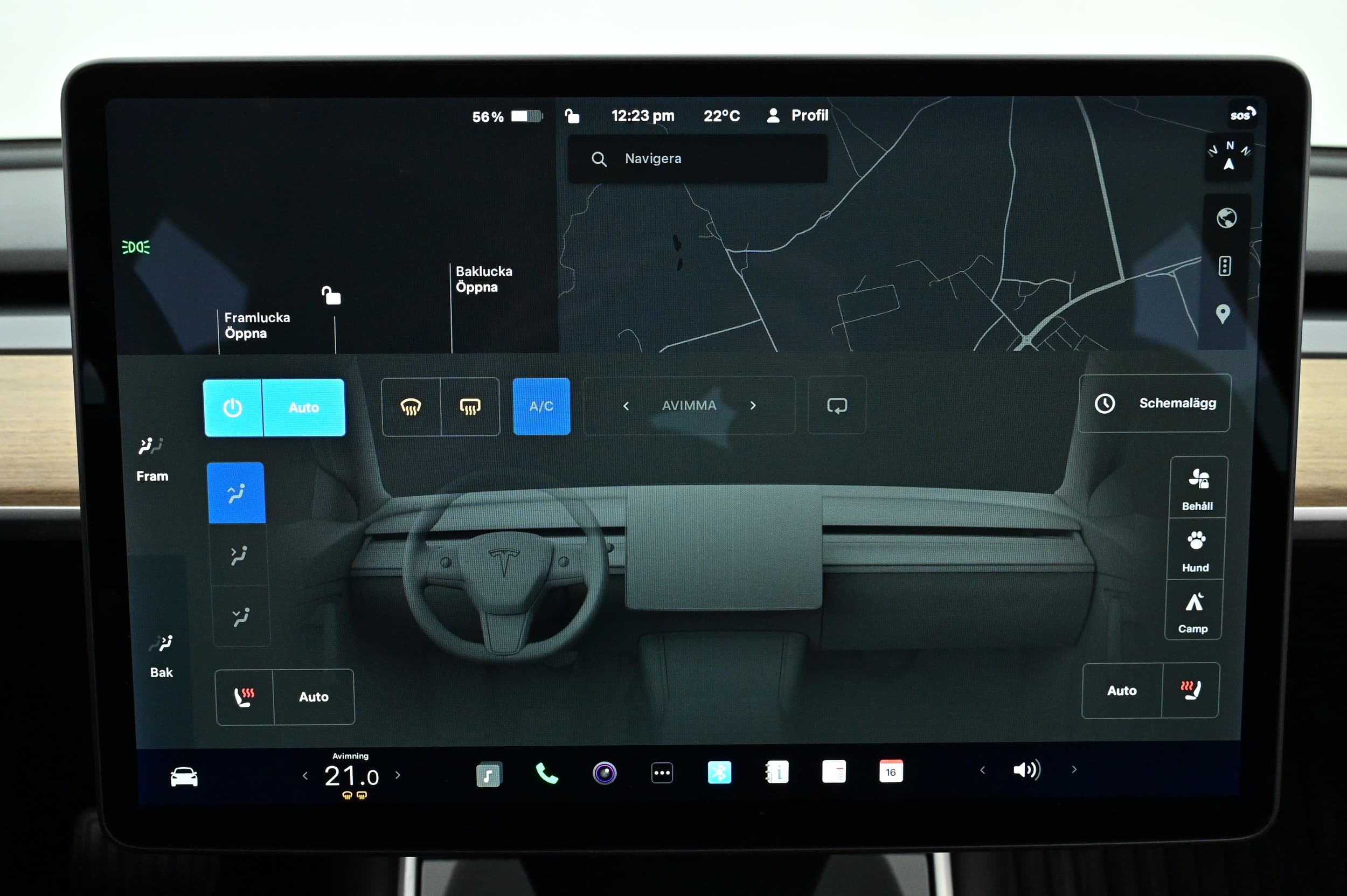Open the calendar app
The height and width of the screenshot is (896, 1347).
click(x=891, y=771)
